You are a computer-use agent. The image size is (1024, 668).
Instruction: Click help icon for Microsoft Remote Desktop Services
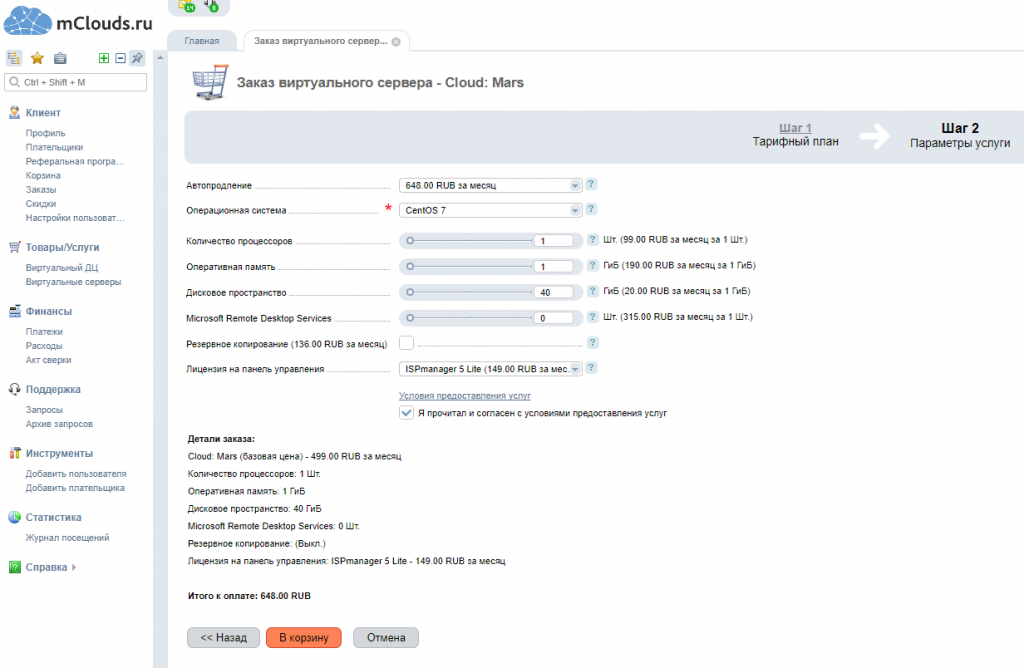coord(592,317)
